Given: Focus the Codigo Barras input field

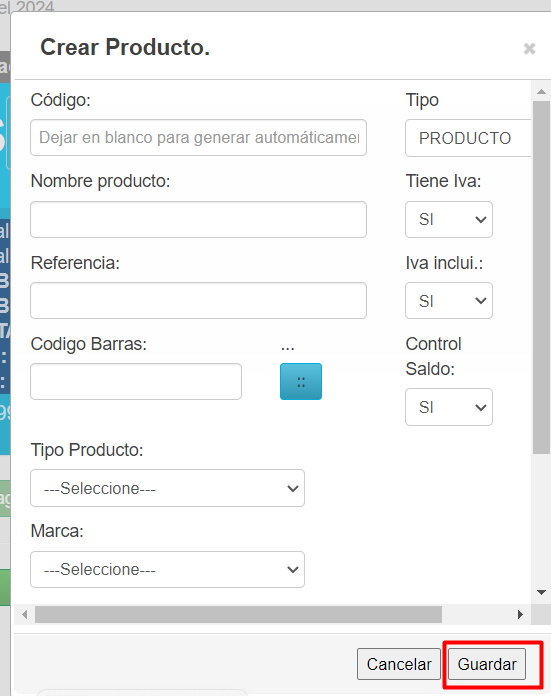Looking at the screenshot, I should pyautogui.click(x=136, y=381).
